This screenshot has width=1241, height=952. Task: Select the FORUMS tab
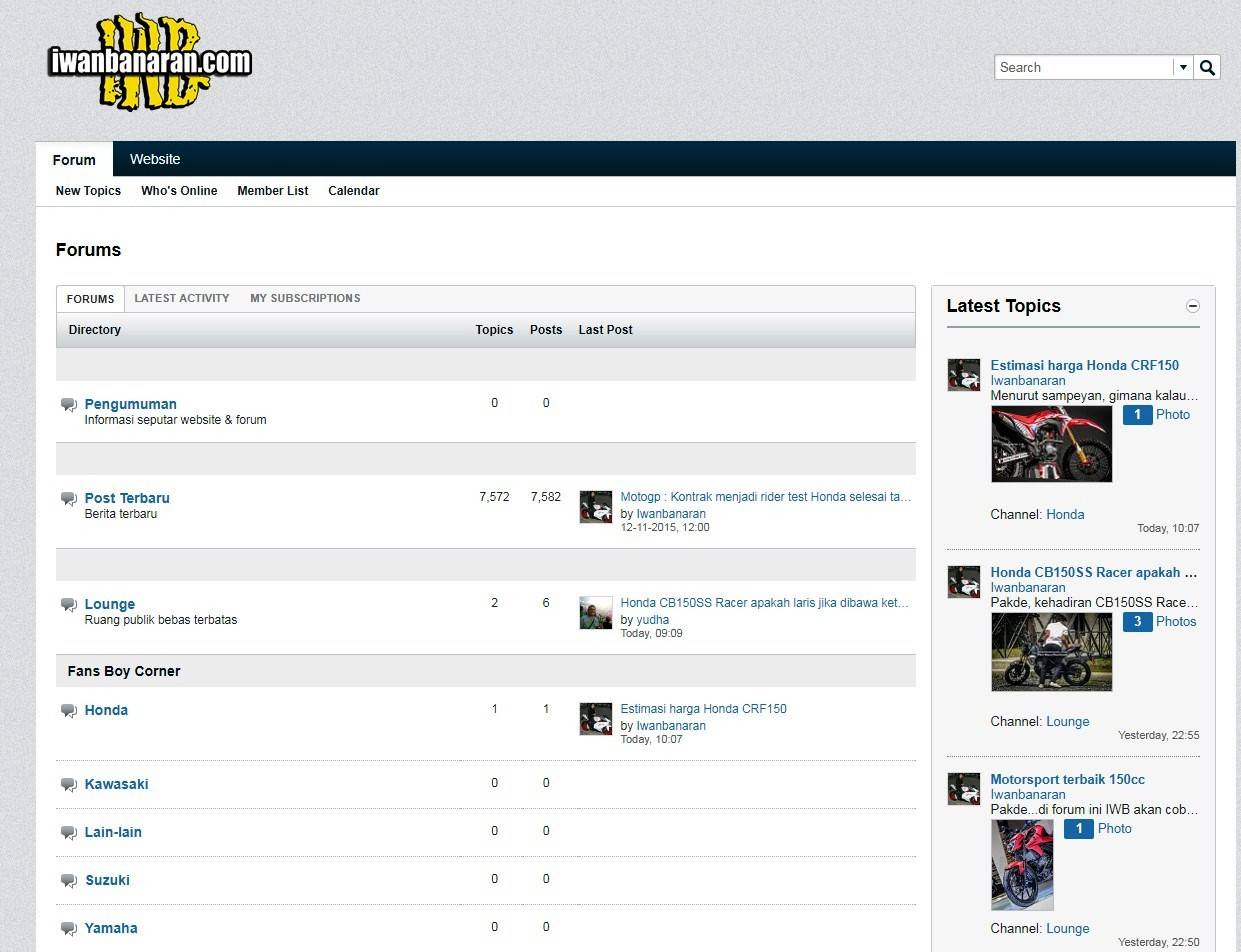pyautogui.click(x=90, y=299)
